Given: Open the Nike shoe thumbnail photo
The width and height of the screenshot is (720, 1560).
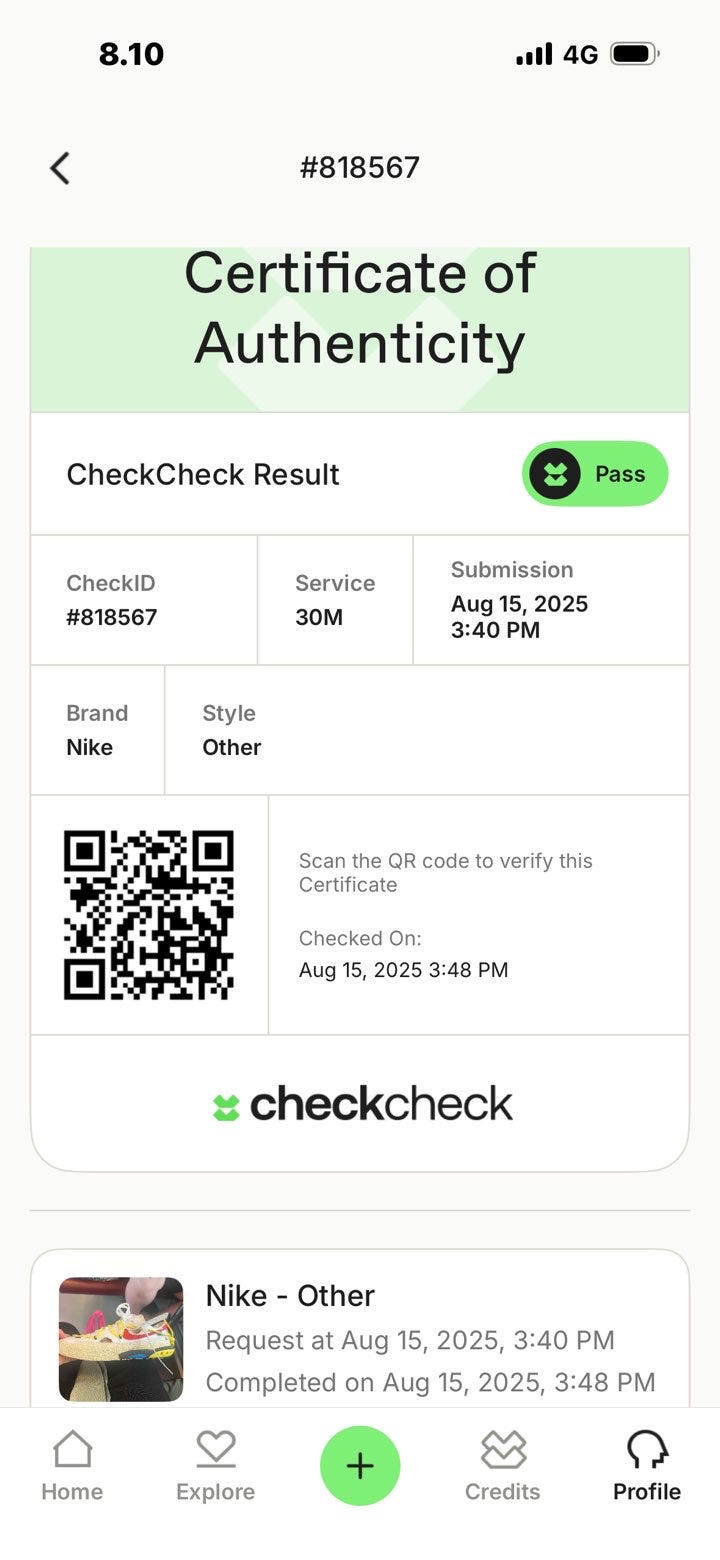Looking at the screenshot, I should tap(121, 1339).
